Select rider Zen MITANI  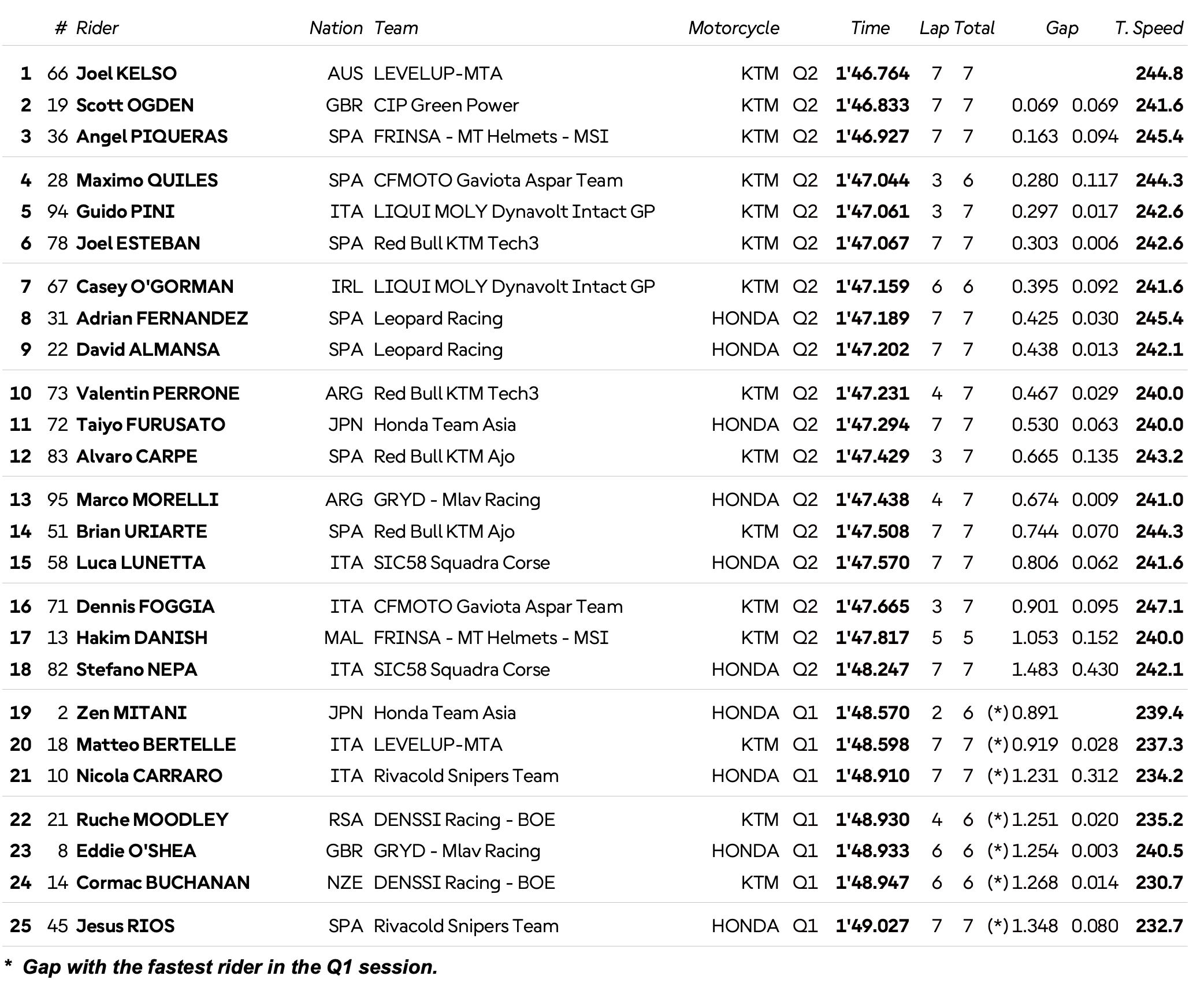[131, 713]
